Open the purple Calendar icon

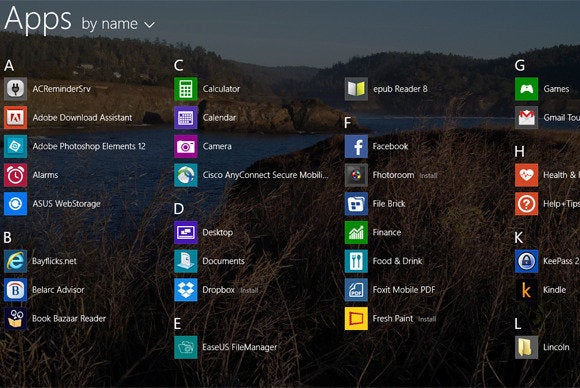(x=186, y=118)
